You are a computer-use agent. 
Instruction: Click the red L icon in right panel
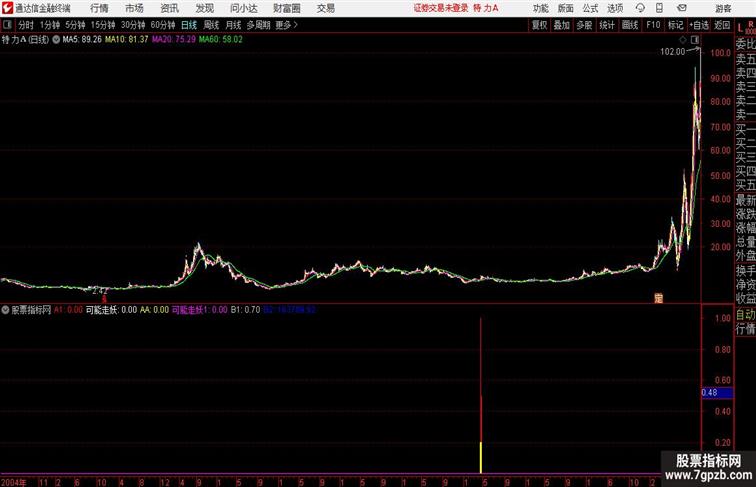[740, 27]
